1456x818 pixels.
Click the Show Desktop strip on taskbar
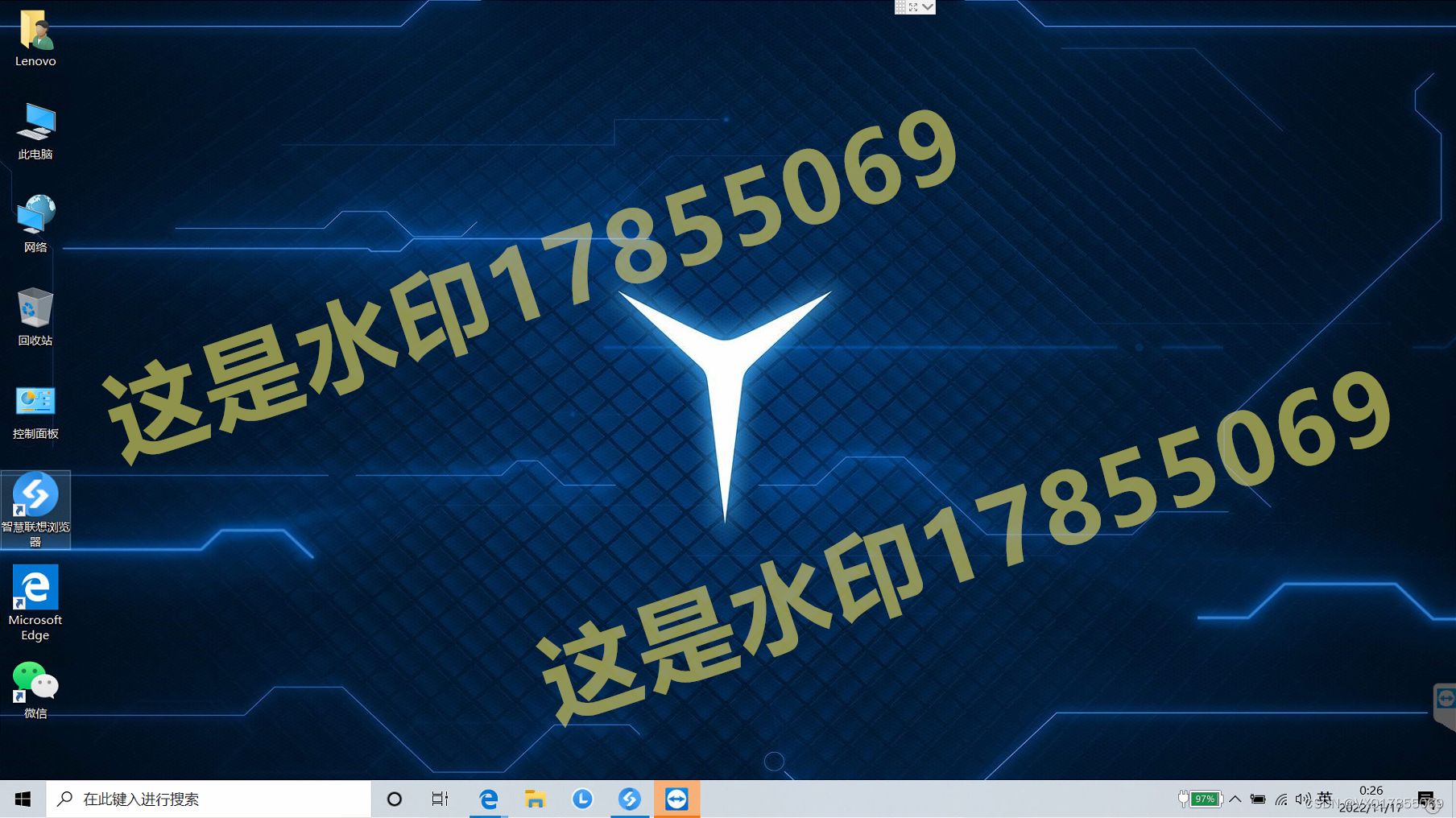[1453, 799]
